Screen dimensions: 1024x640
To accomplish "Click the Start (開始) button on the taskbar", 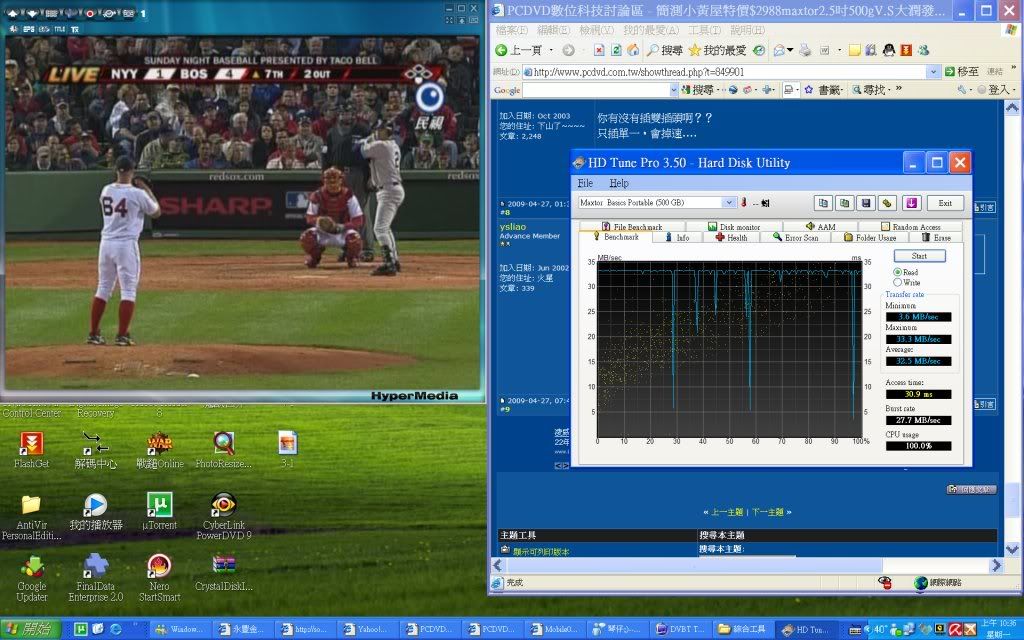I will point(30,630).
